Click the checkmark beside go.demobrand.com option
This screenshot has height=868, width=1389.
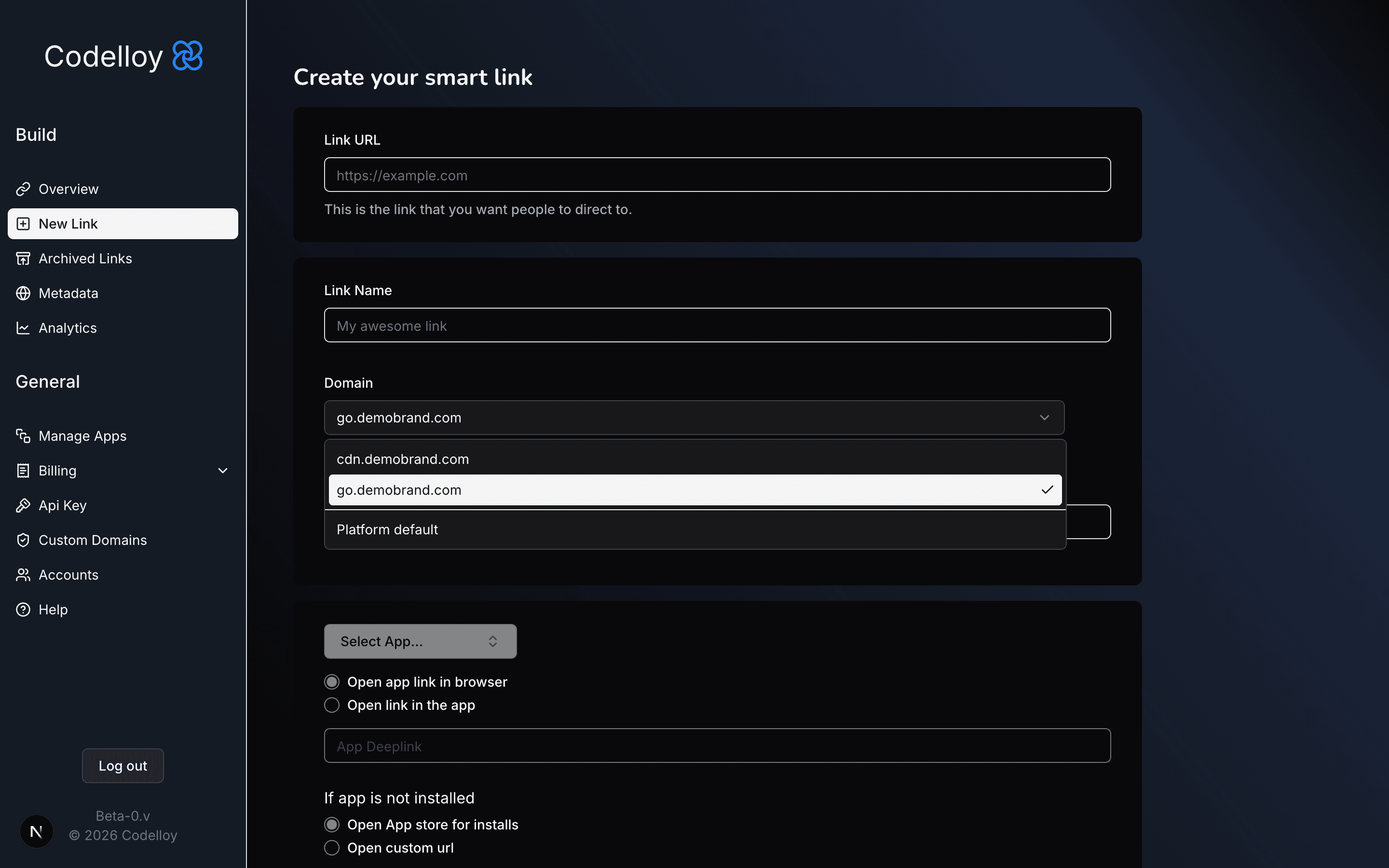[1047, 489]
